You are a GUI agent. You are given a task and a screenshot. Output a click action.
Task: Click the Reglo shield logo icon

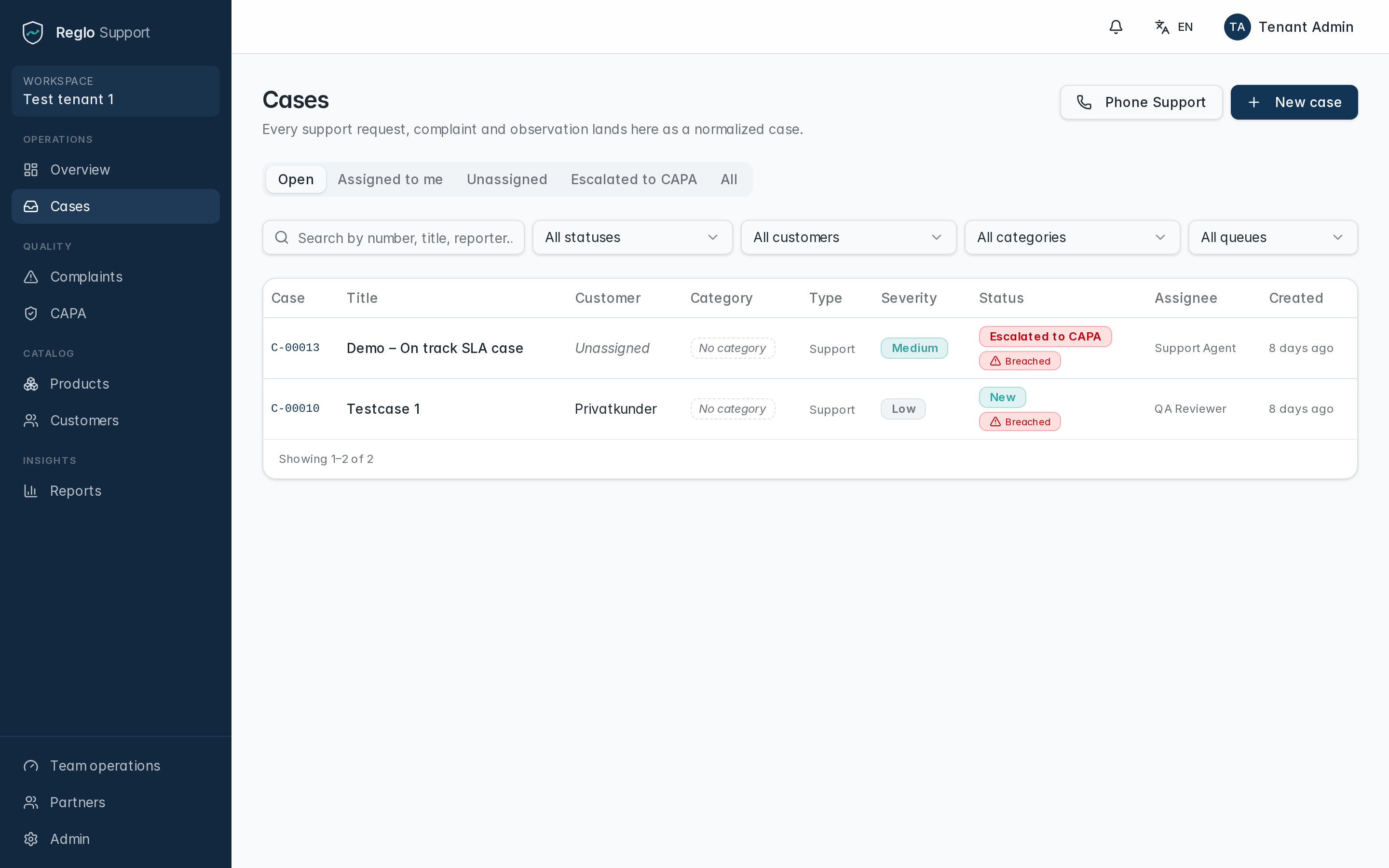(33, 32)
